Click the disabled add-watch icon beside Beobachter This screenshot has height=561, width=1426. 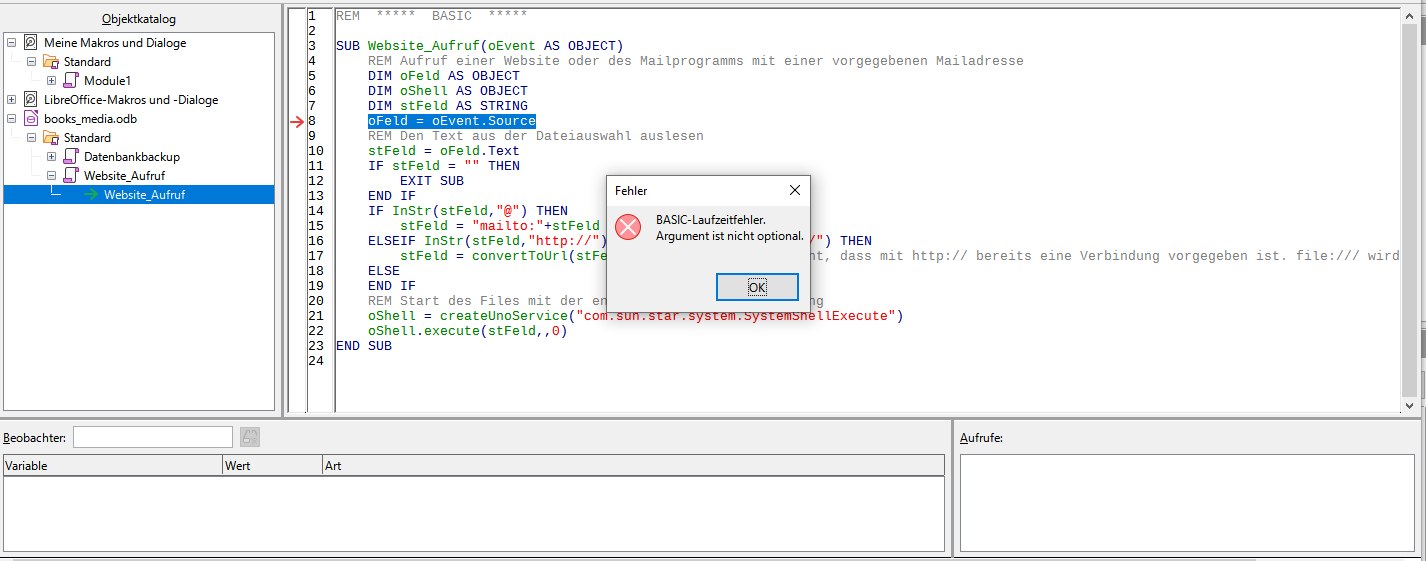coord(250,437)
